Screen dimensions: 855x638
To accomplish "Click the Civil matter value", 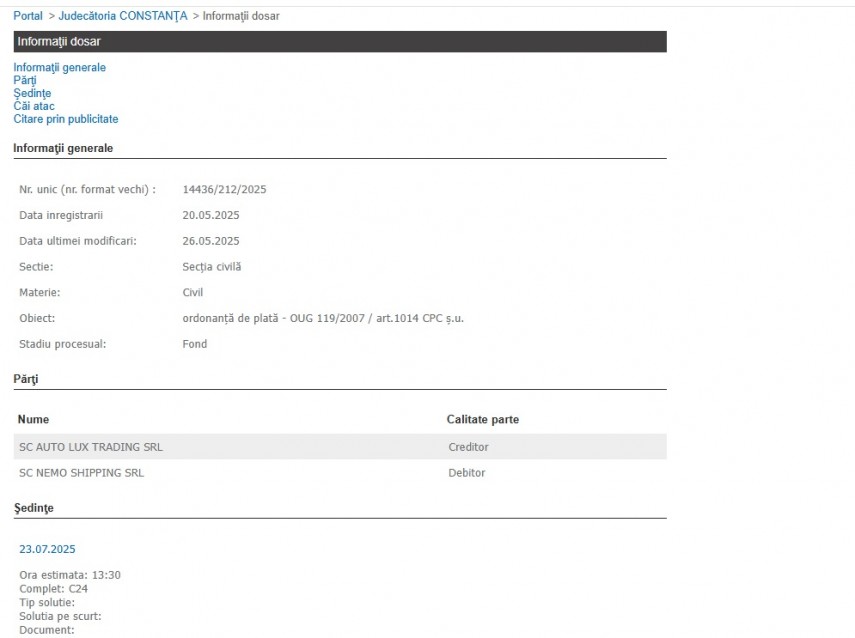I will (x=192, y=292).
